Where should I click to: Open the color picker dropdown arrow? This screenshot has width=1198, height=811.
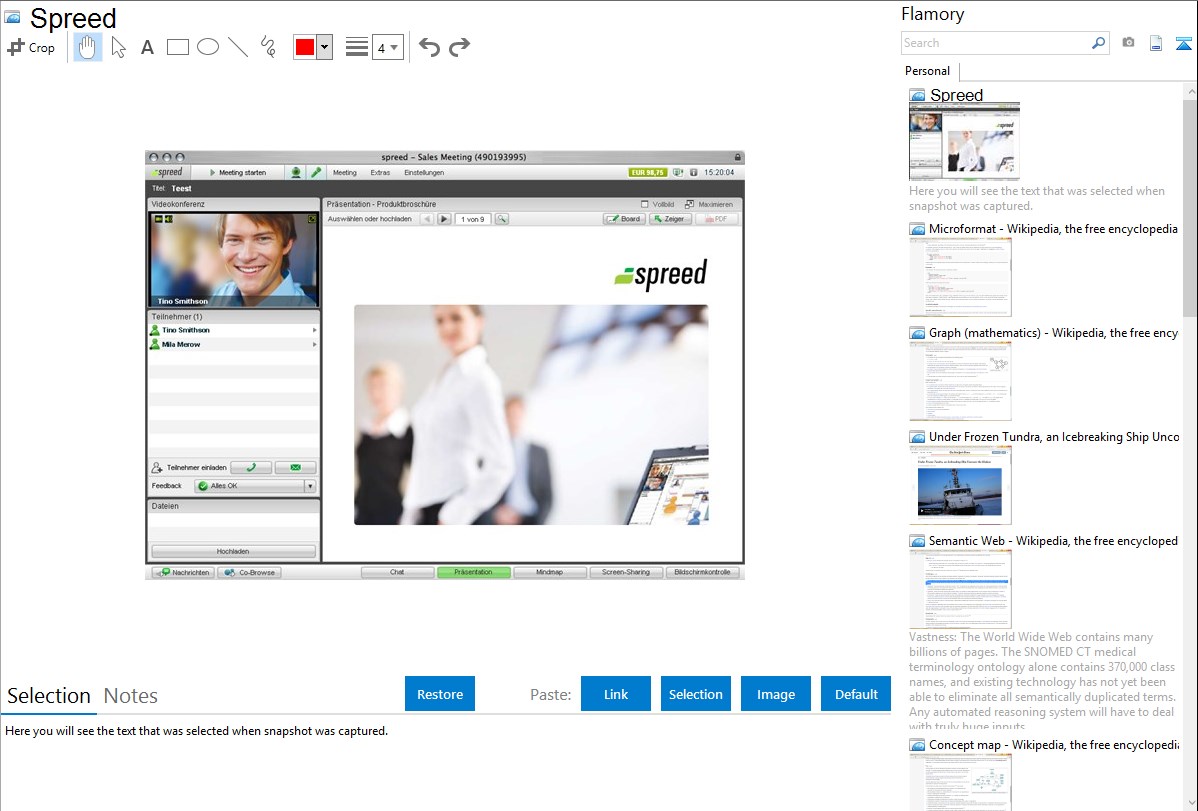(x=325, y=47)
